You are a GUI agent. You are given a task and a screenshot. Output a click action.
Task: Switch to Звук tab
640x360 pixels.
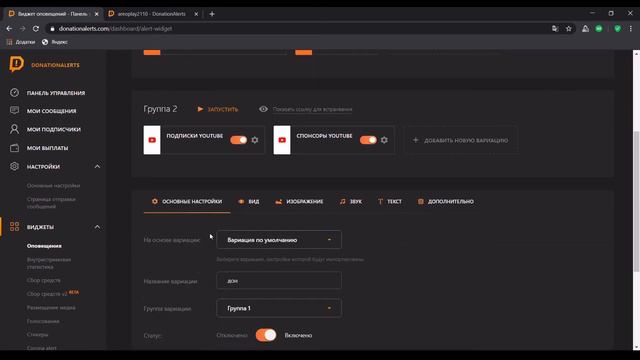click(x=351, y=201)
